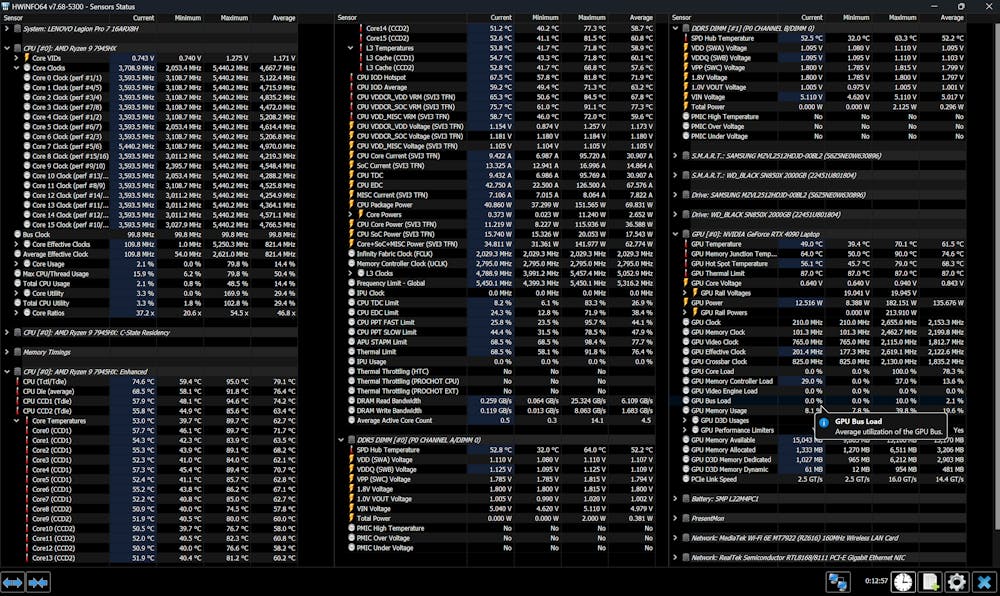Expand S.M.A.R.T. SAMSUNG MZVL2512HDJD section
Viewport: 1000px width, 596px height.
click(x=675, y=156)
